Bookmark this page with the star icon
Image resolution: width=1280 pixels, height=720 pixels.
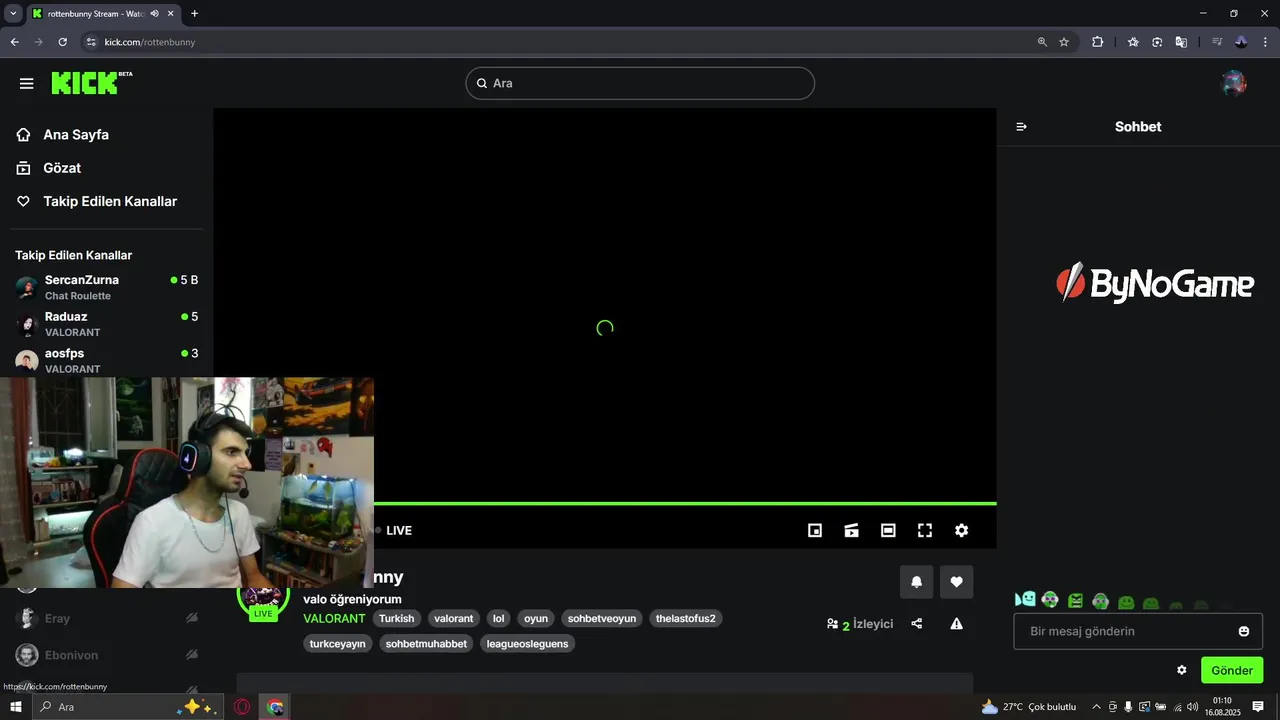1064,42
